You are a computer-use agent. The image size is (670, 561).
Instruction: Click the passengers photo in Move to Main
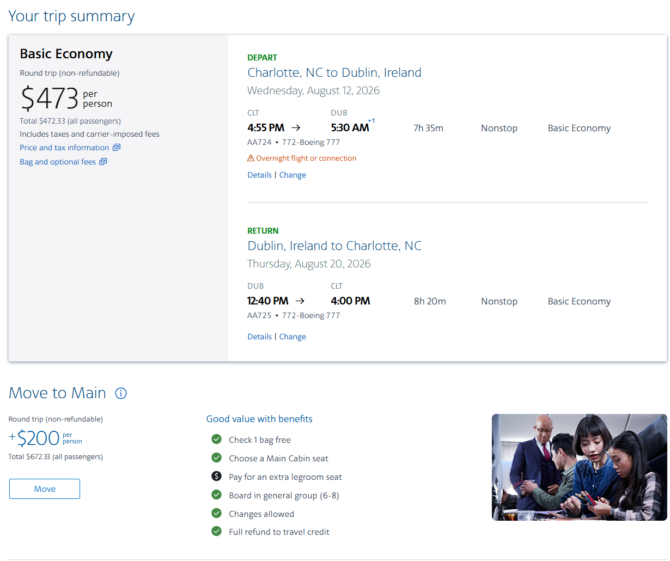579,467
